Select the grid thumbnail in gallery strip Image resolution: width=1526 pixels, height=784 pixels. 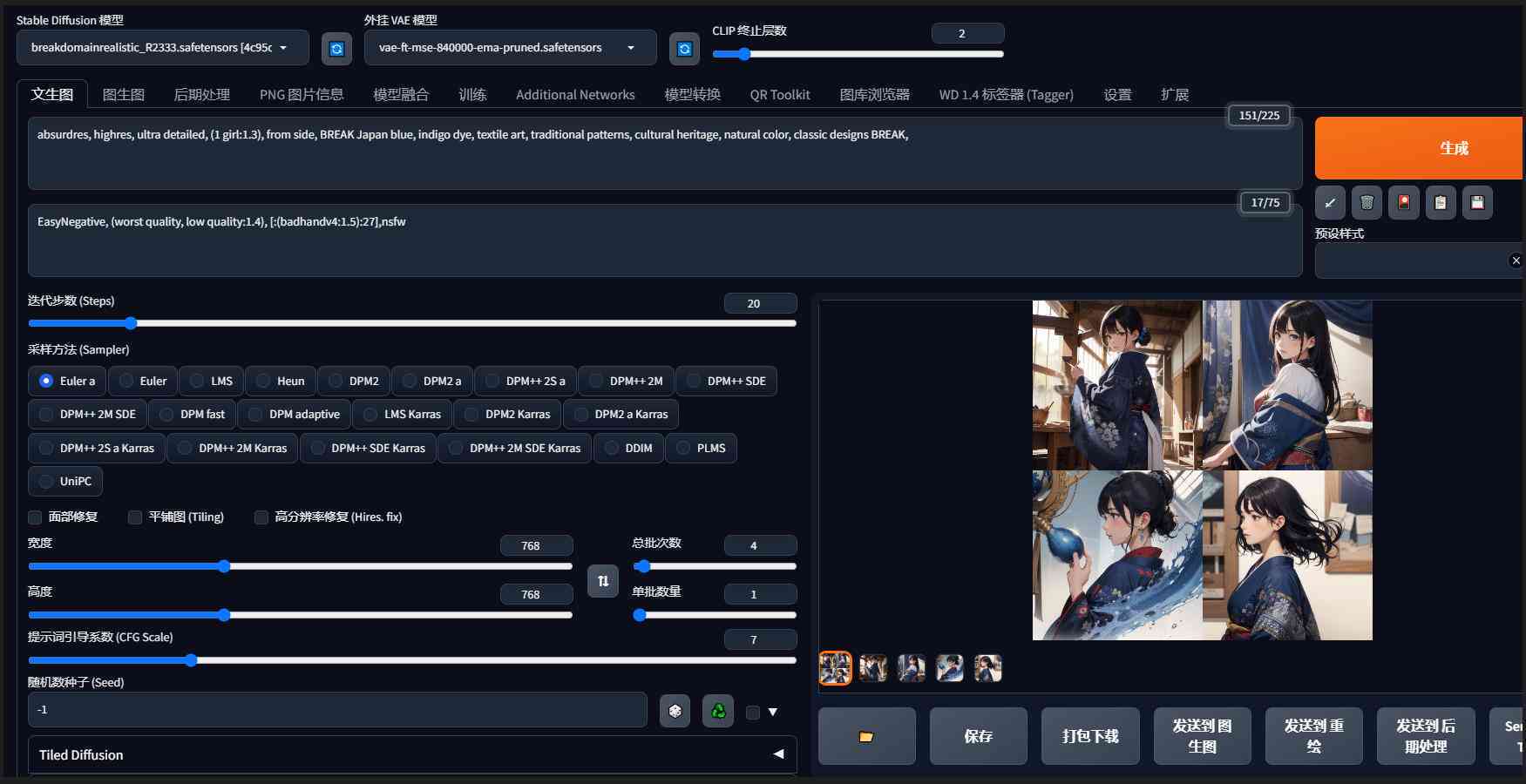[835, 668]
